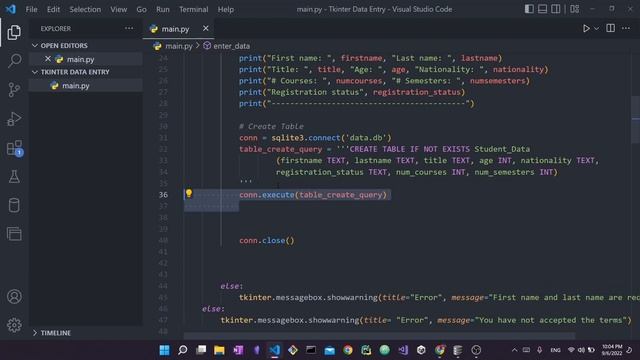Image resolution: width=640 pixels, height=360 pixels.
Task: Click the horizontal scrollbar of the editor
Action: coord(379,336)
